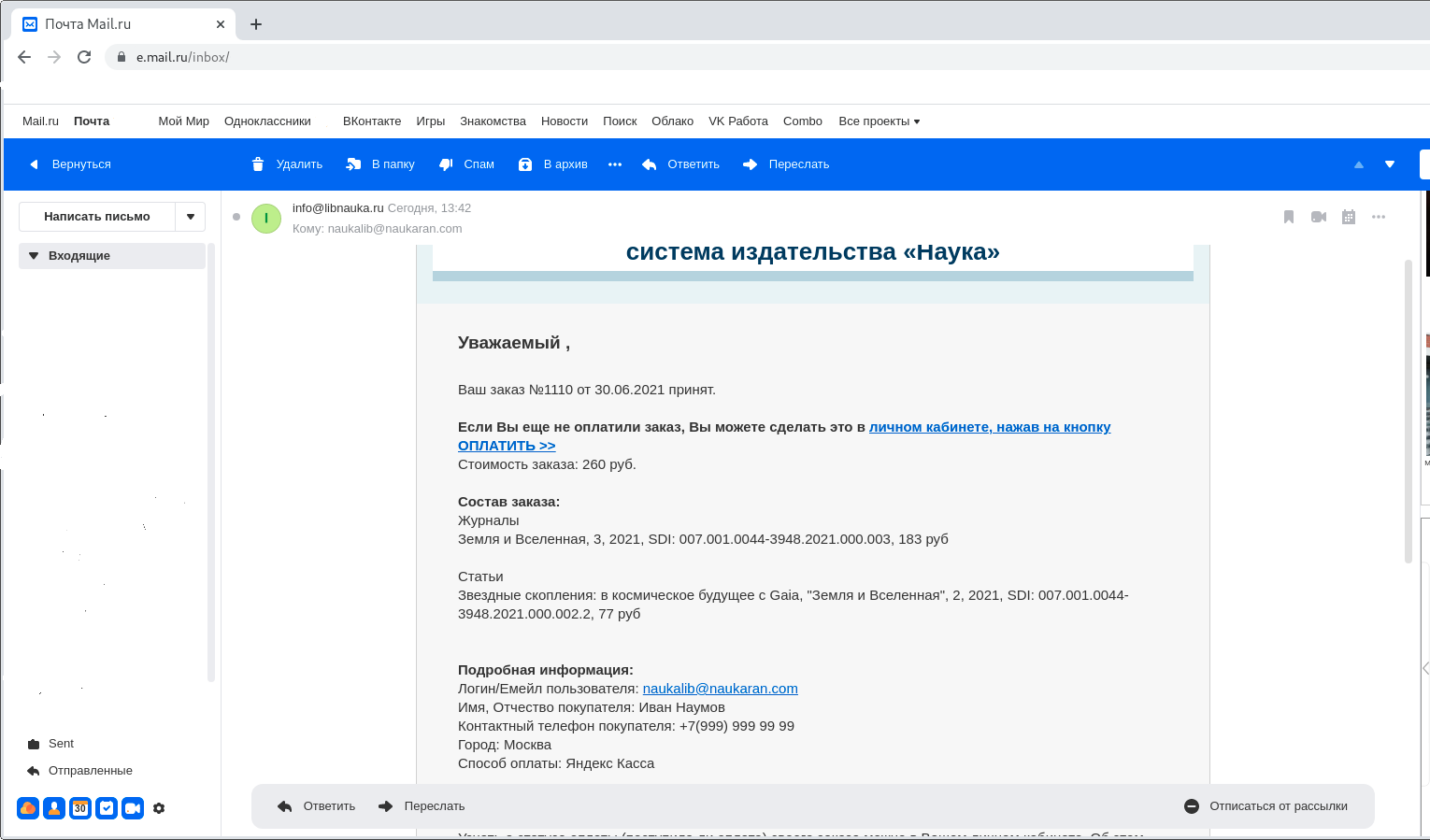Collapse the Входящие folder triangle

34,256
